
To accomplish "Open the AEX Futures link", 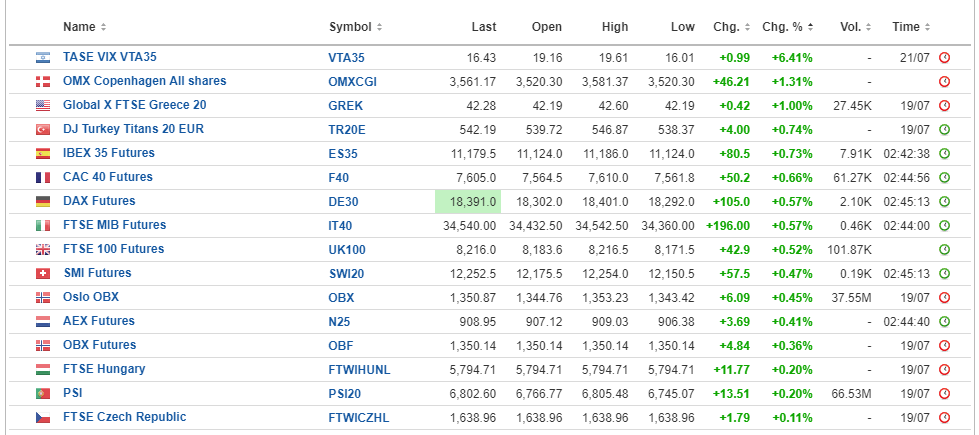I will (x=99, y=321).
